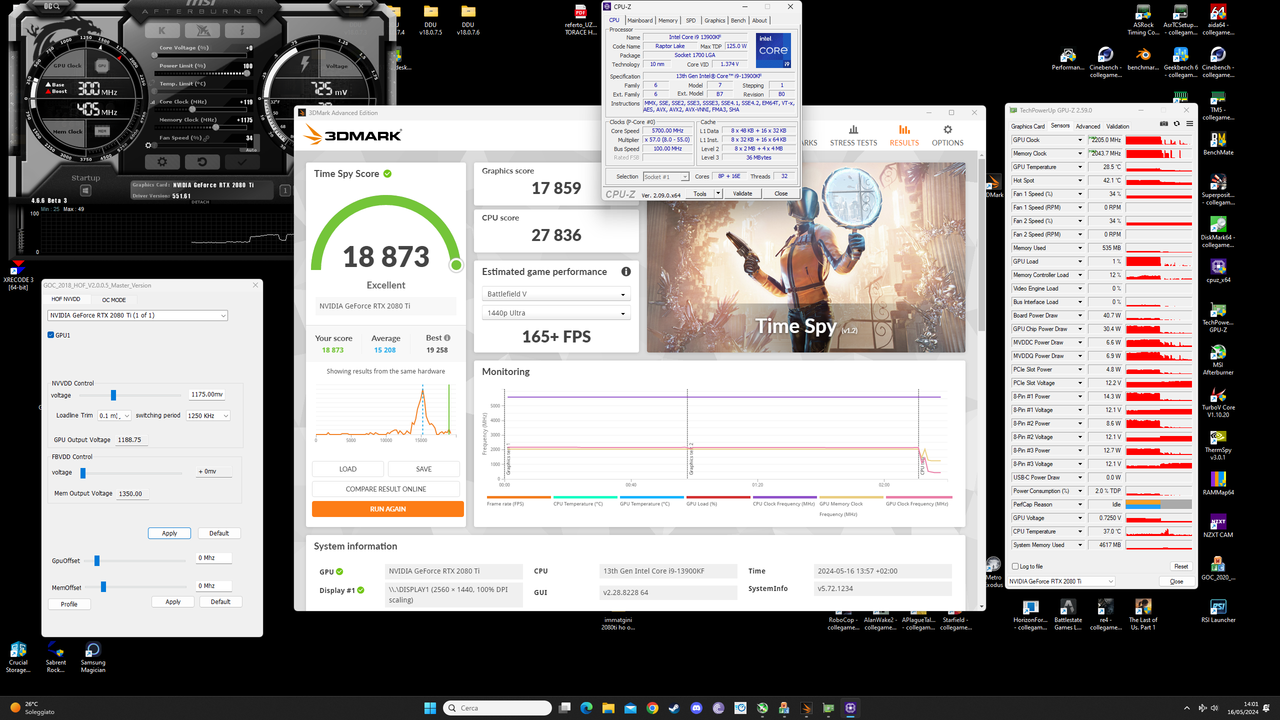Switch to CPU-Z Memory tab
The width and height of the screenshot is (1280, 720).
click(667, 20)
